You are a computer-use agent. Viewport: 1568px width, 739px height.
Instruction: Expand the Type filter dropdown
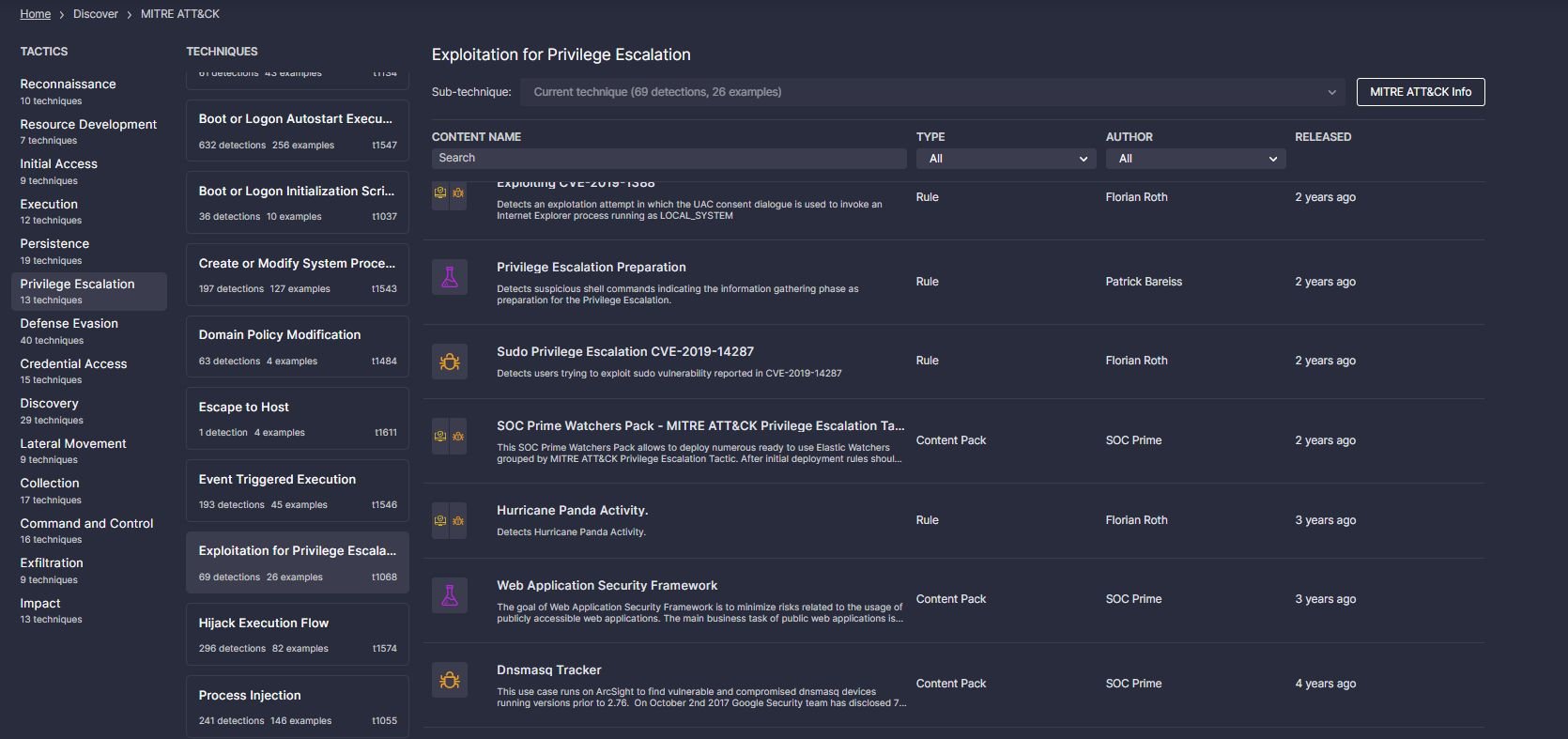click(x=1006, y=159)
